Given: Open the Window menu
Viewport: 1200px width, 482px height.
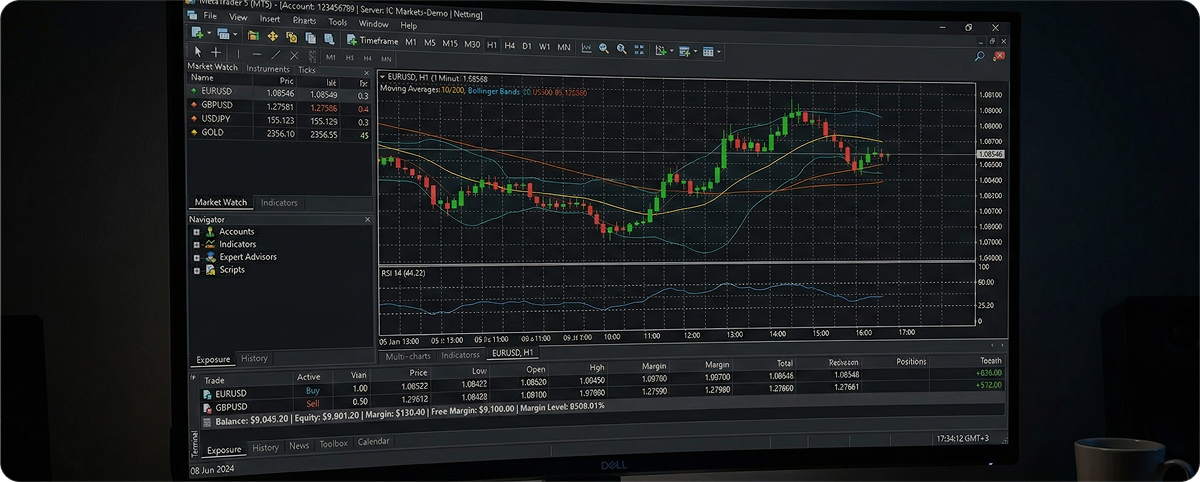Looking at the screenshot, I should [x=374, y=24].
